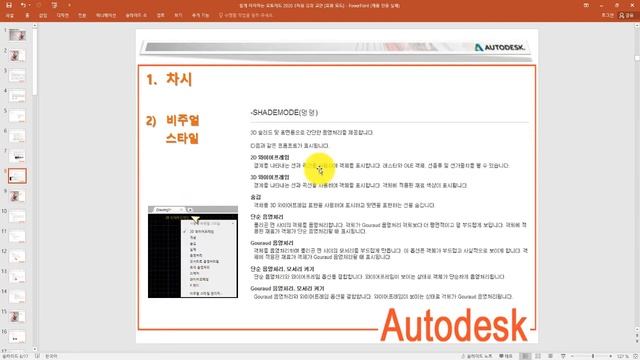Image resolution: width=640 pixels, height=360 pixels.
Task: Click the 공유 (Share) button
Action: (x=627, y=16)
